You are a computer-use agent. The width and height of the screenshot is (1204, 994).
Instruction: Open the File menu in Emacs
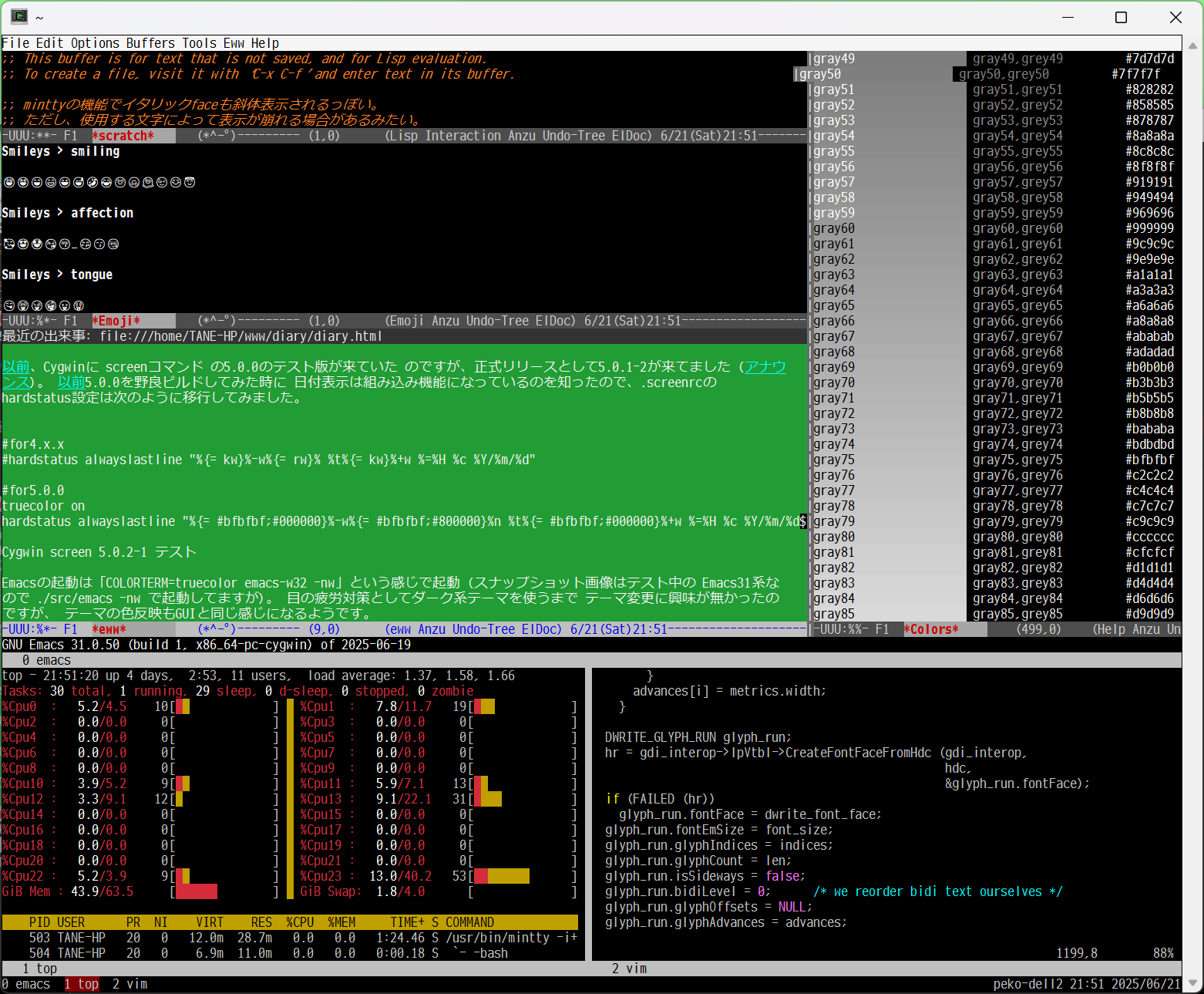(15, 43)
